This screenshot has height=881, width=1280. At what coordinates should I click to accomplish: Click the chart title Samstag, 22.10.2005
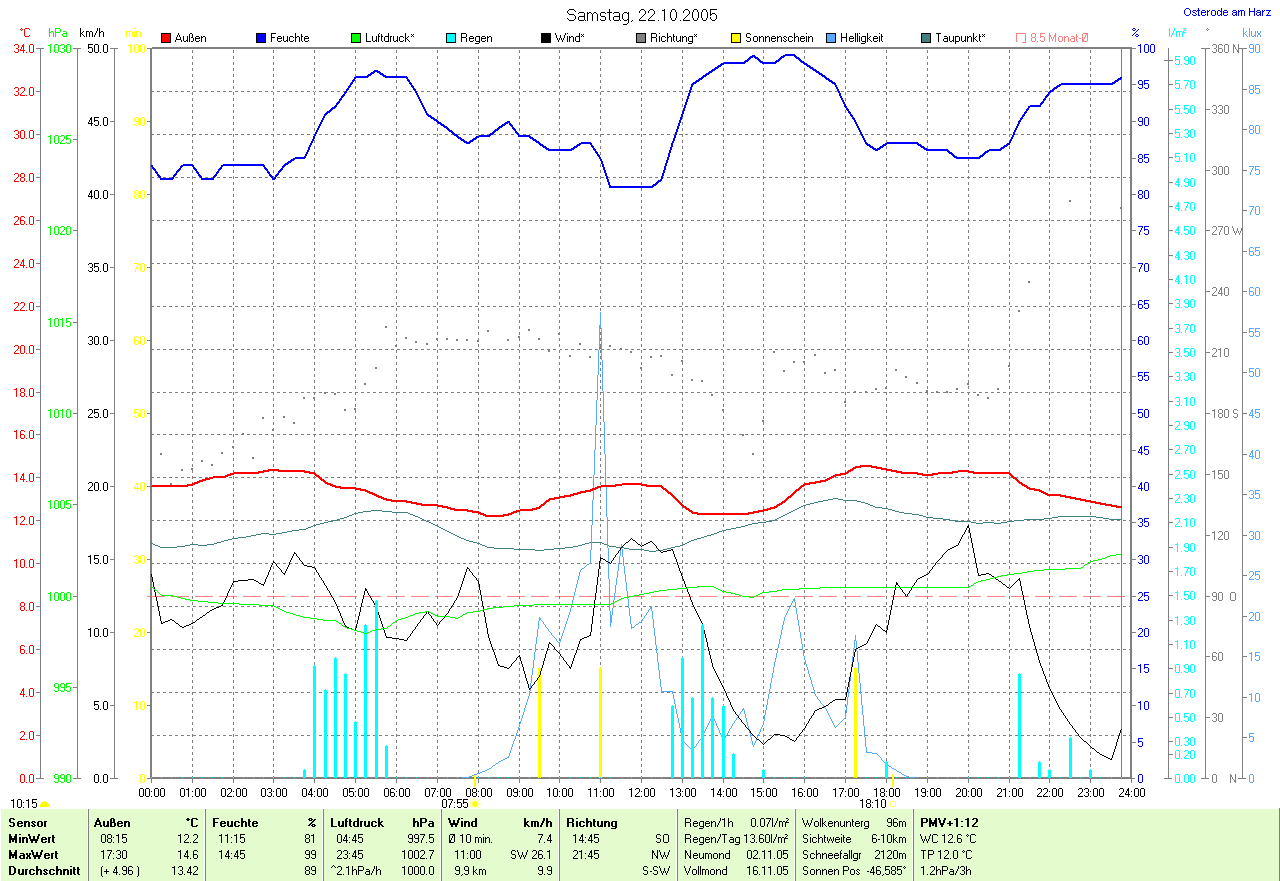(x=641, y=15)
